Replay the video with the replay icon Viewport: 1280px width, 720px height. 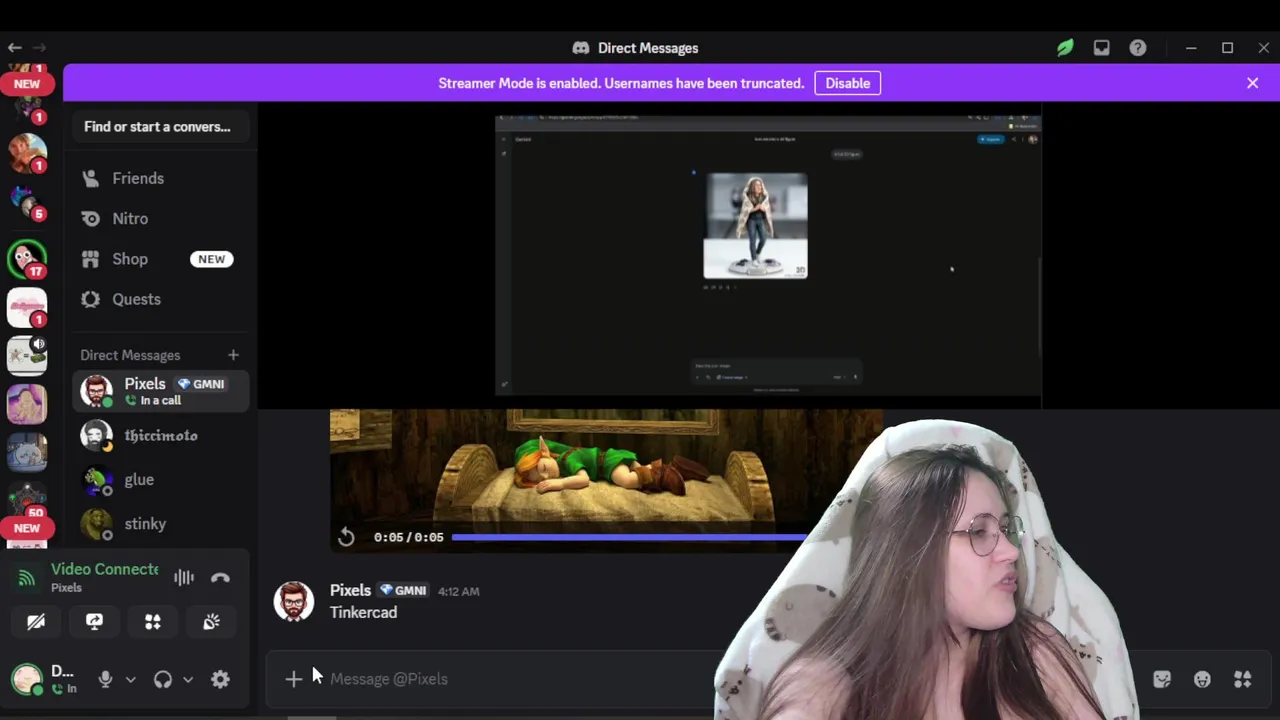[x=346, y=537]
